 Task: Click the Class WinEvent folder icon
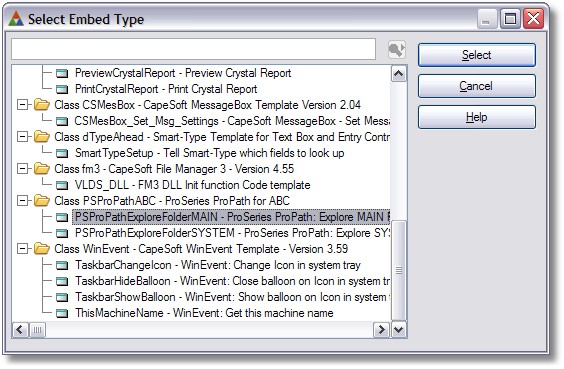tap(42, 249)
